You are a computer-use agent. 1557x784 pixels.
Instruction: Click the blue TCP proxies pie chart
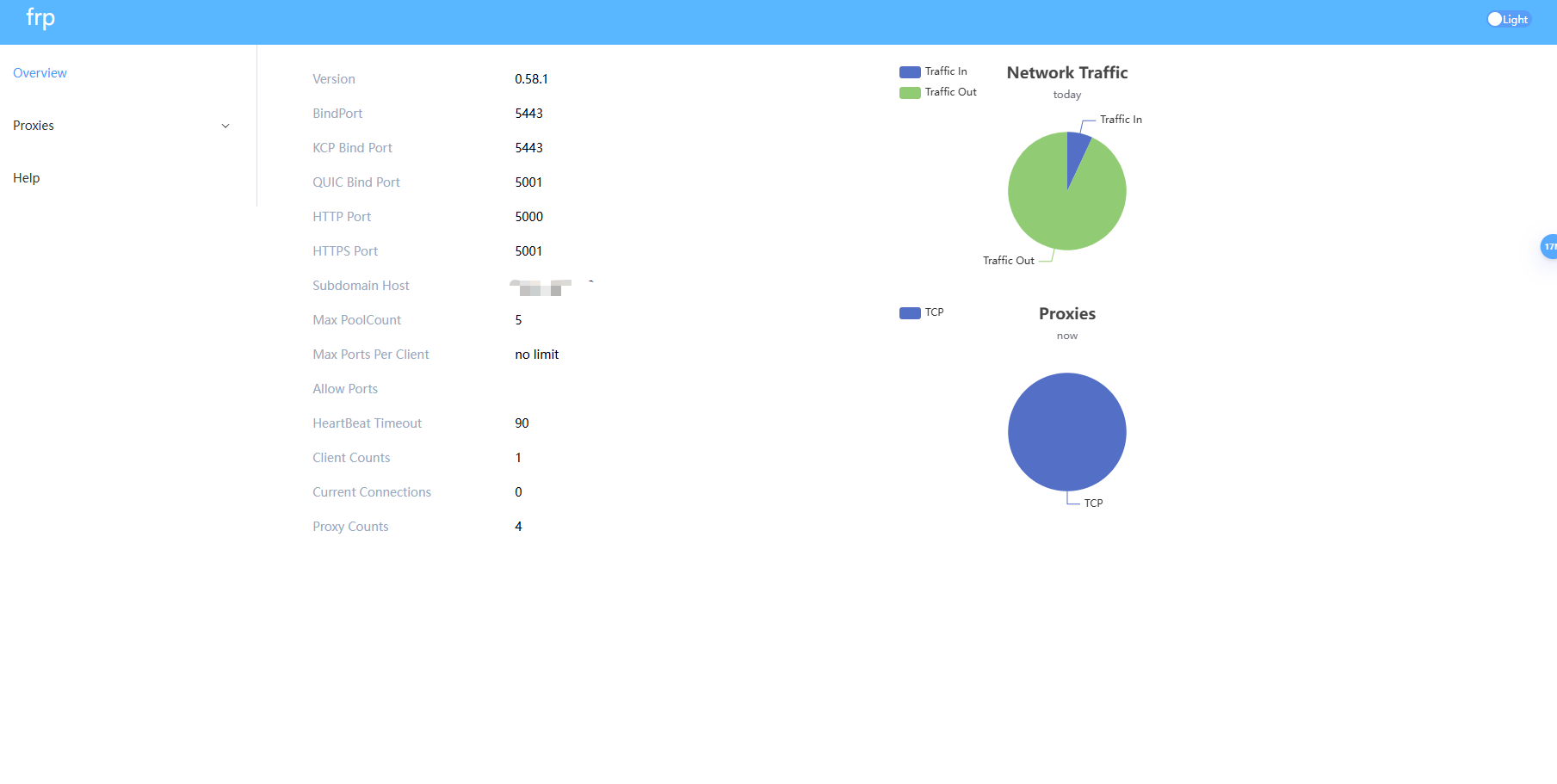coord(1066,431)
